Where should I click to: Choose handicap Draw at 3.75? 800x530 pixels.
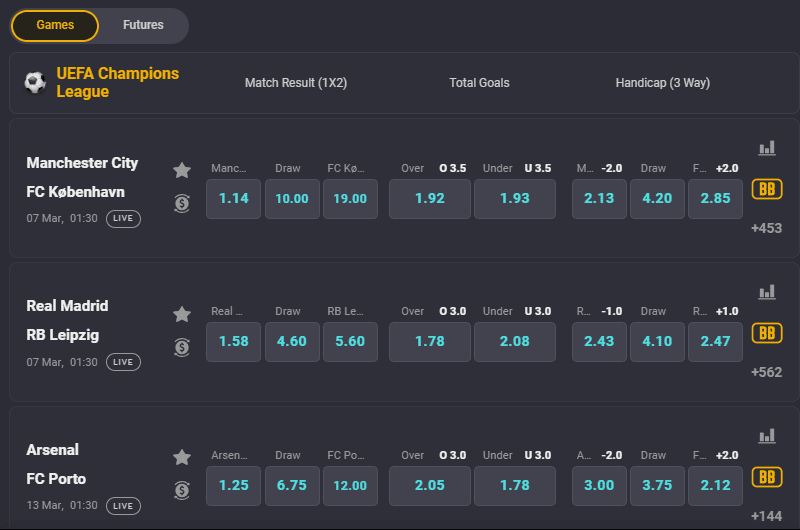657,486
